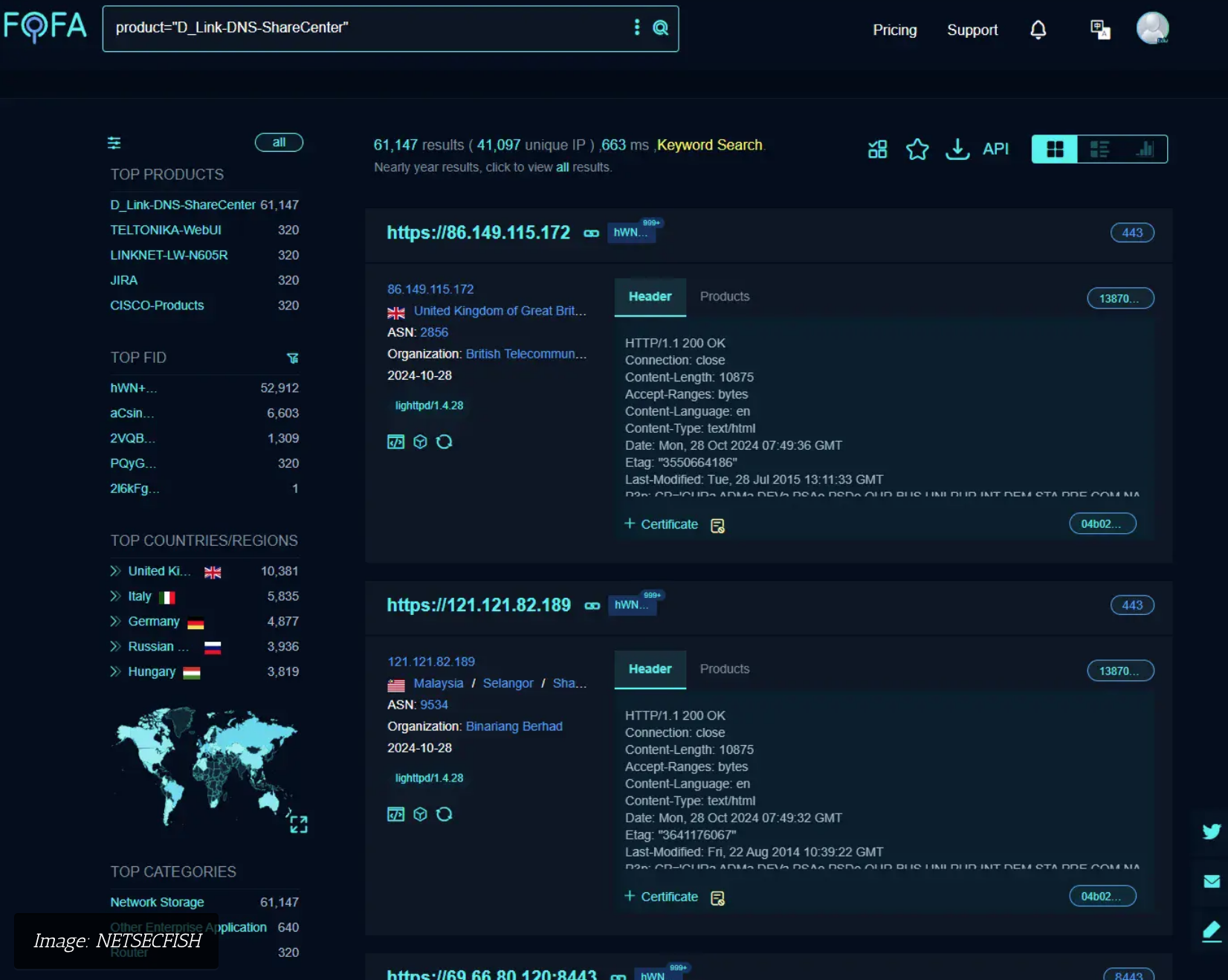Viewport: 1228px width, 980px height.
Task: Click the language translate icon
Action: (x=1099, y=30)
